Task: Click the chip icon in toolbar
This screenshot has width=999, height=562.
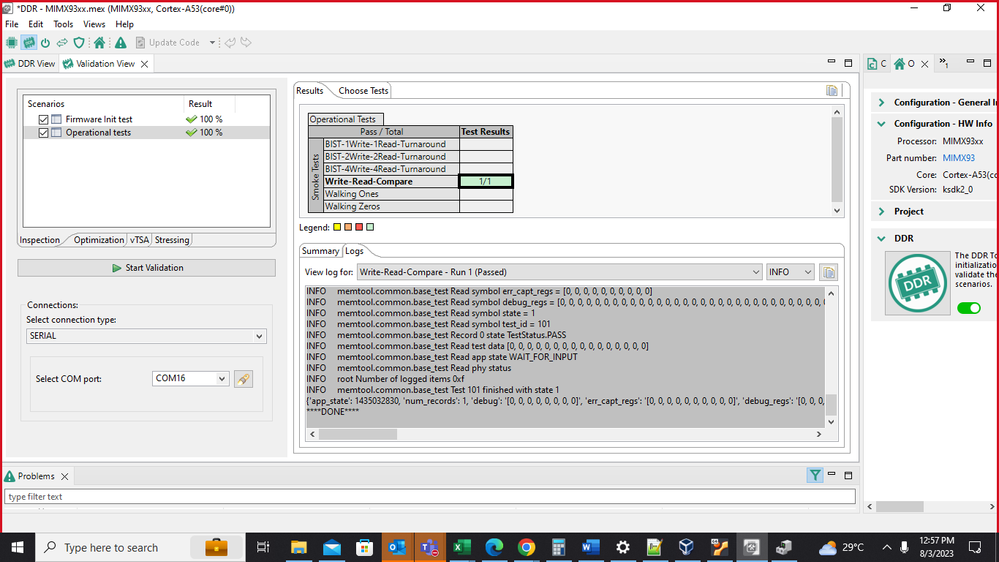Action: tap(11, 43)
